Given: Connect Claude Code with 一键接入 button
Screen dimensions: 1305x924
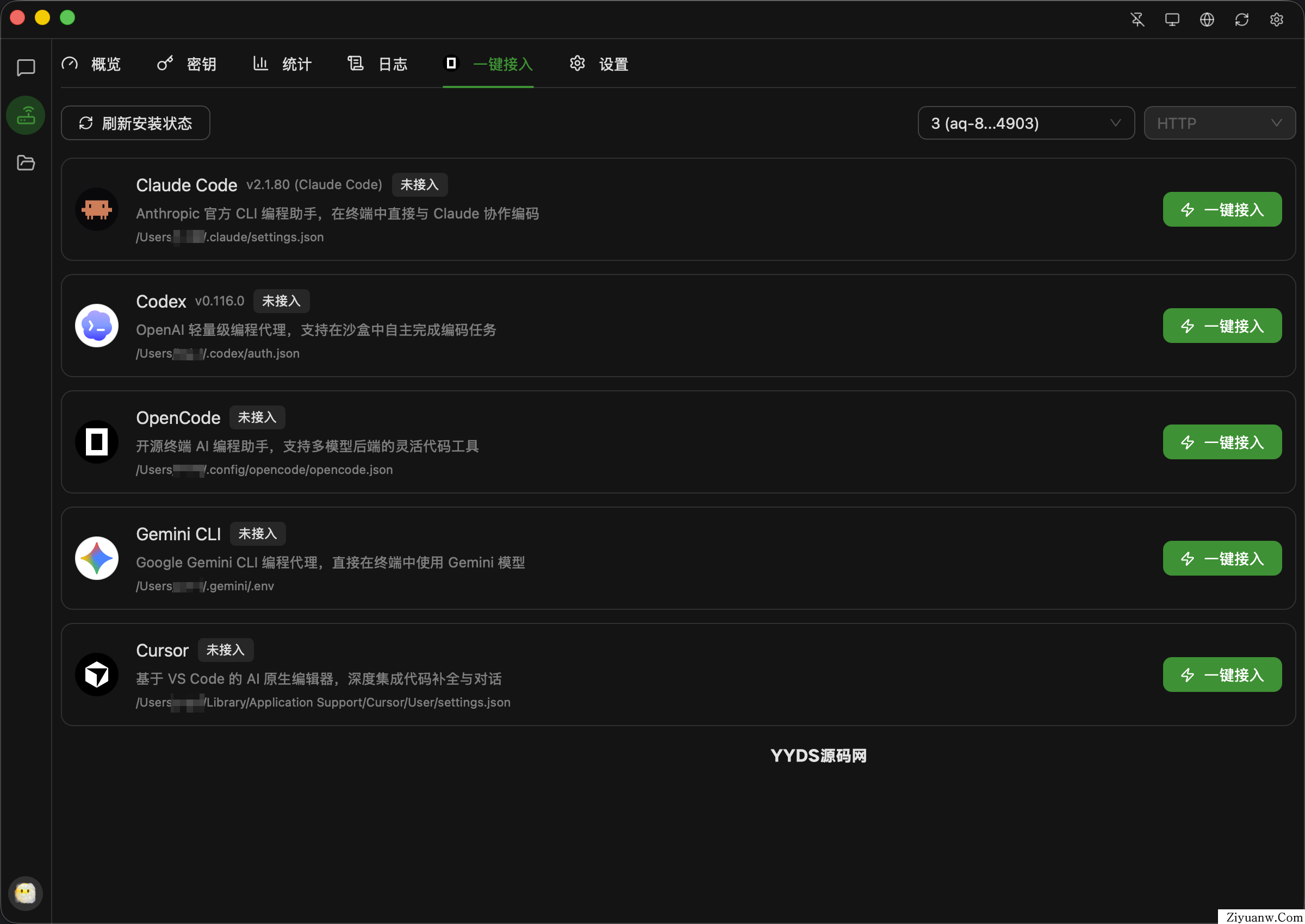Looking at the screenshot, I should pos(1222,209).
